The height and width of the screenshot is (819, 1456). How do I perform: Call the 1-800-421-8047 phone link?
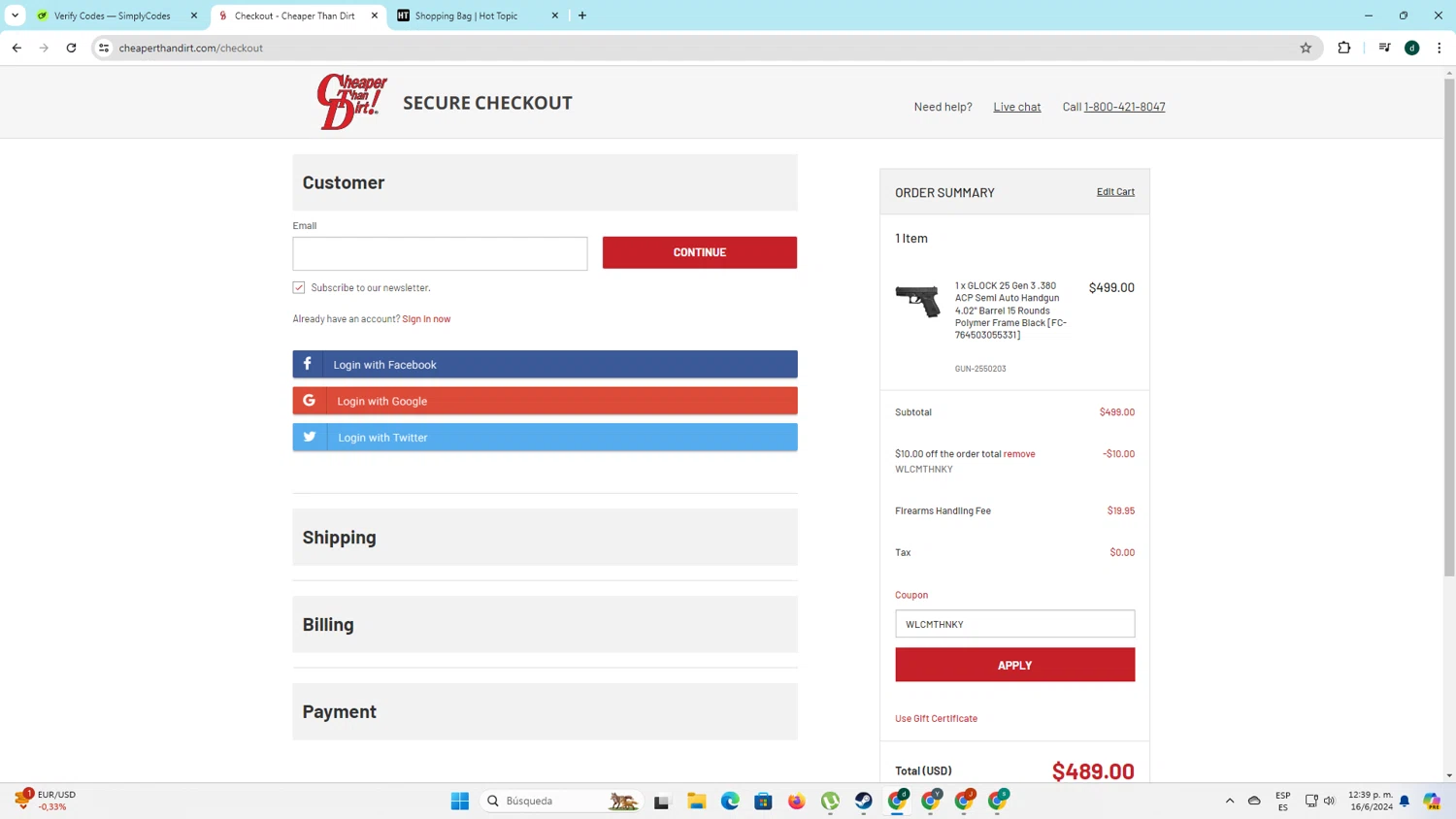(1124, 107)
